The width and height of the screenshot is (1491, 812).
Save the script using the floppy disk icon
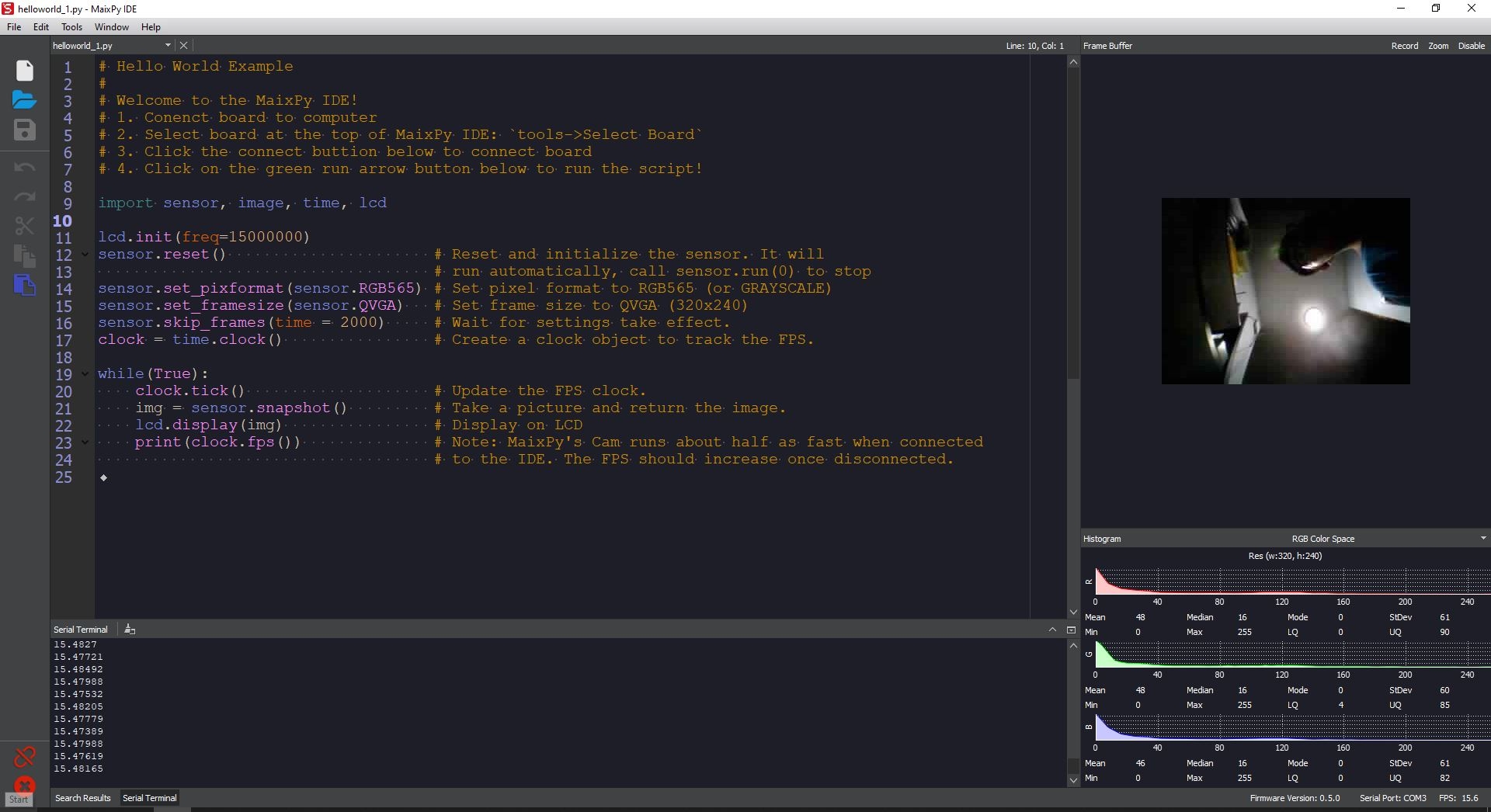pyautogui.click(x=25, y=130)
